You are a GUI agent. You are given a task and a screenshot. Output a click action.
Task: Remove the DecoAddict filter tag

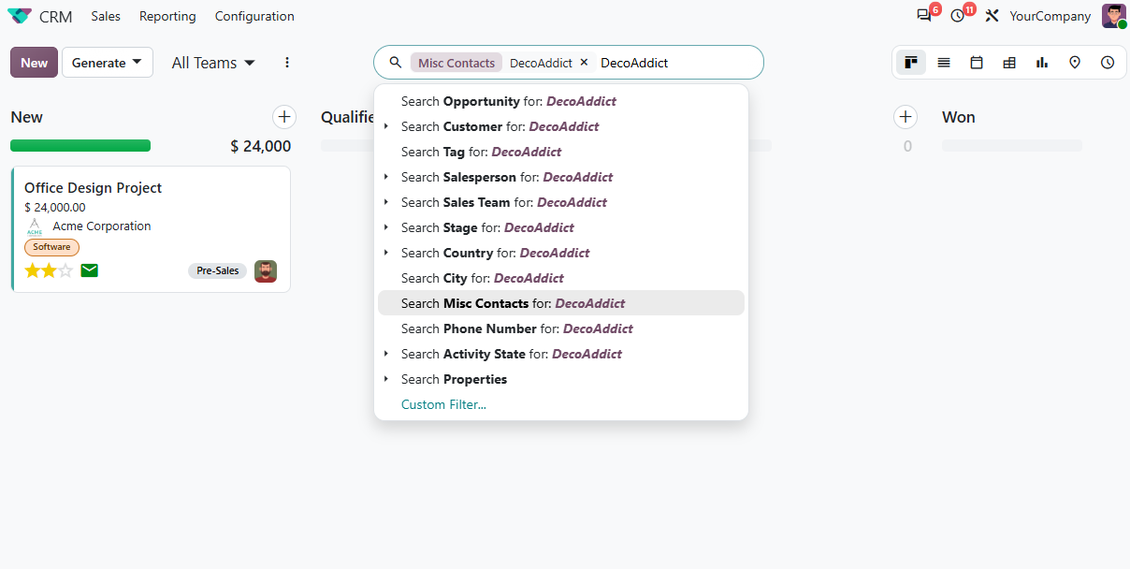[584, 63]
